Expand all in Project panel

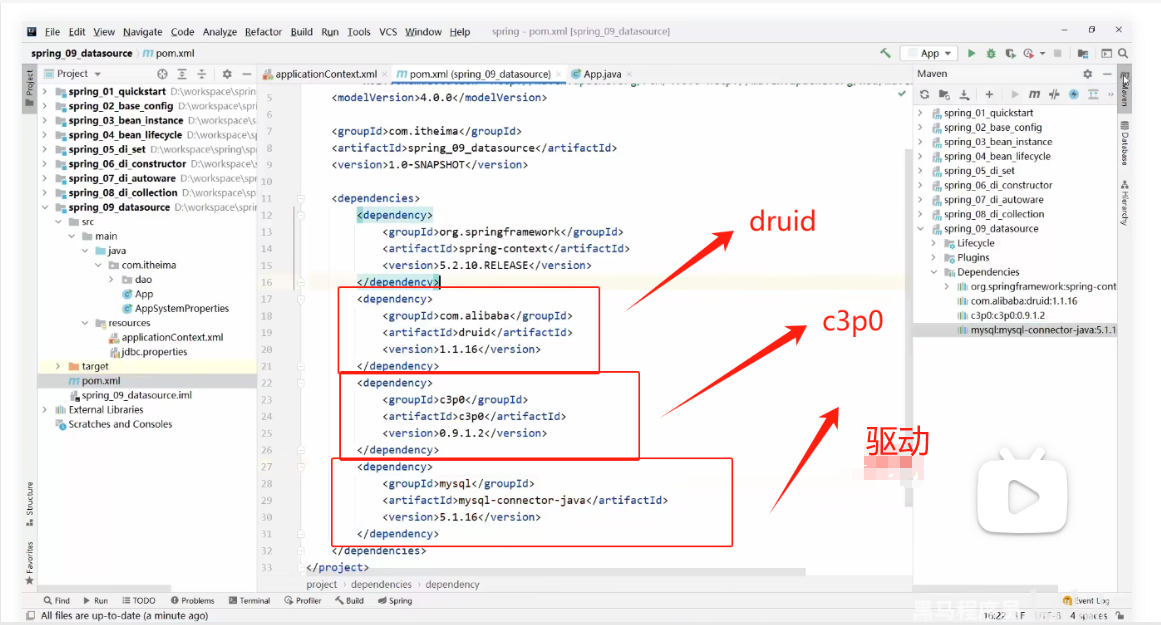[x=182, y=74]
